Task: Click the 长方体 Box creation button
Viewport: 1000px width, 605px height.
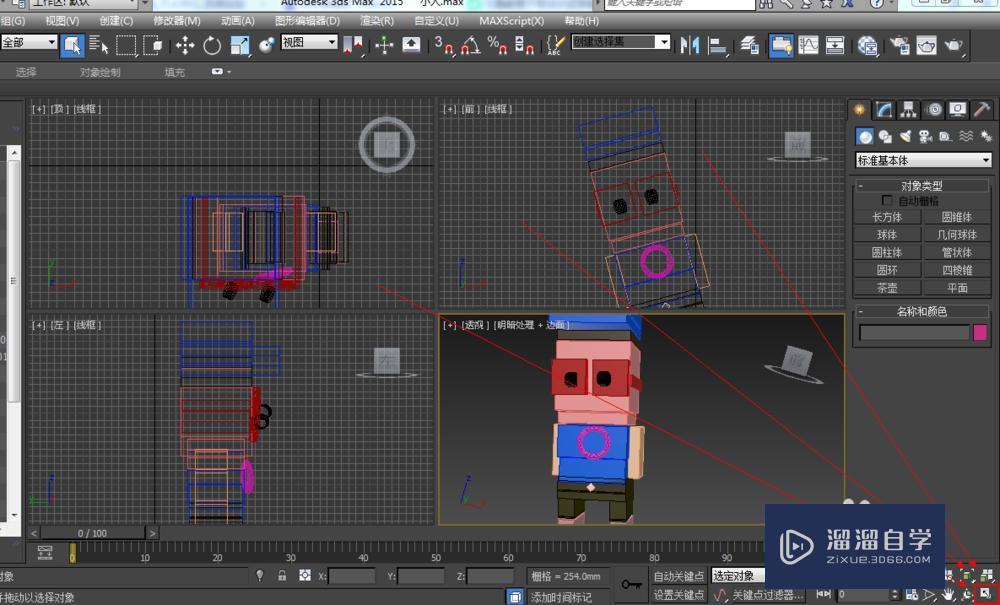Action: point(887,218)
